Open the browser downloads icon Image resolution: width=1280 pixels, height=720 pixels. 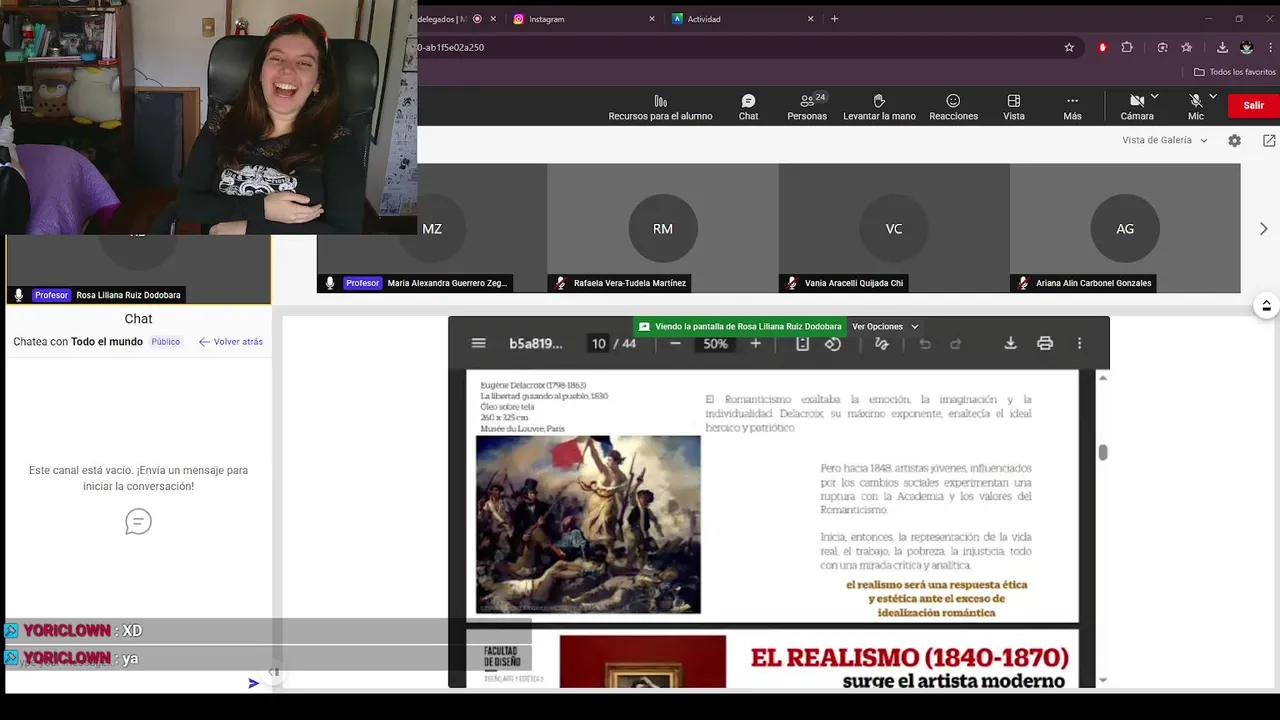coord(1222,47)
